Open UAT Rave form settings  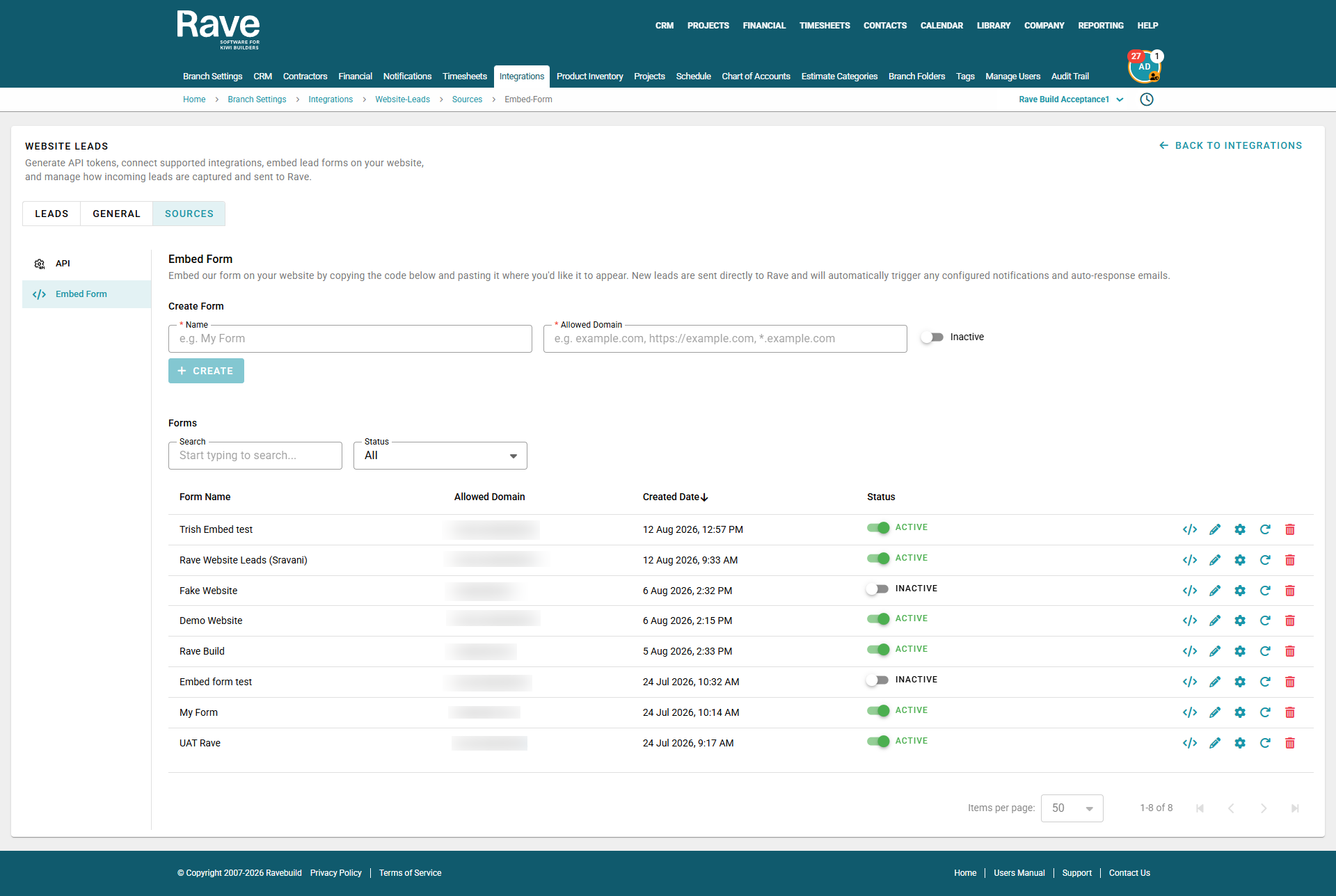point(1240,743)
